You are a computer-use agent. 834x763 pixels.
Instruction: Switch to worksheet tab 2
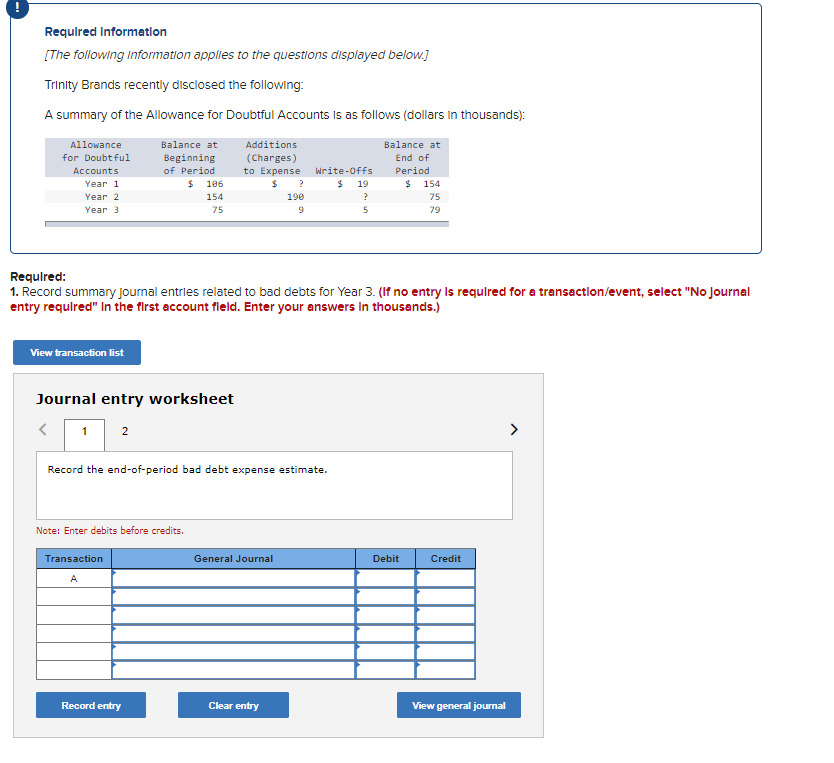pyautogui.click(x=125, y=431)
